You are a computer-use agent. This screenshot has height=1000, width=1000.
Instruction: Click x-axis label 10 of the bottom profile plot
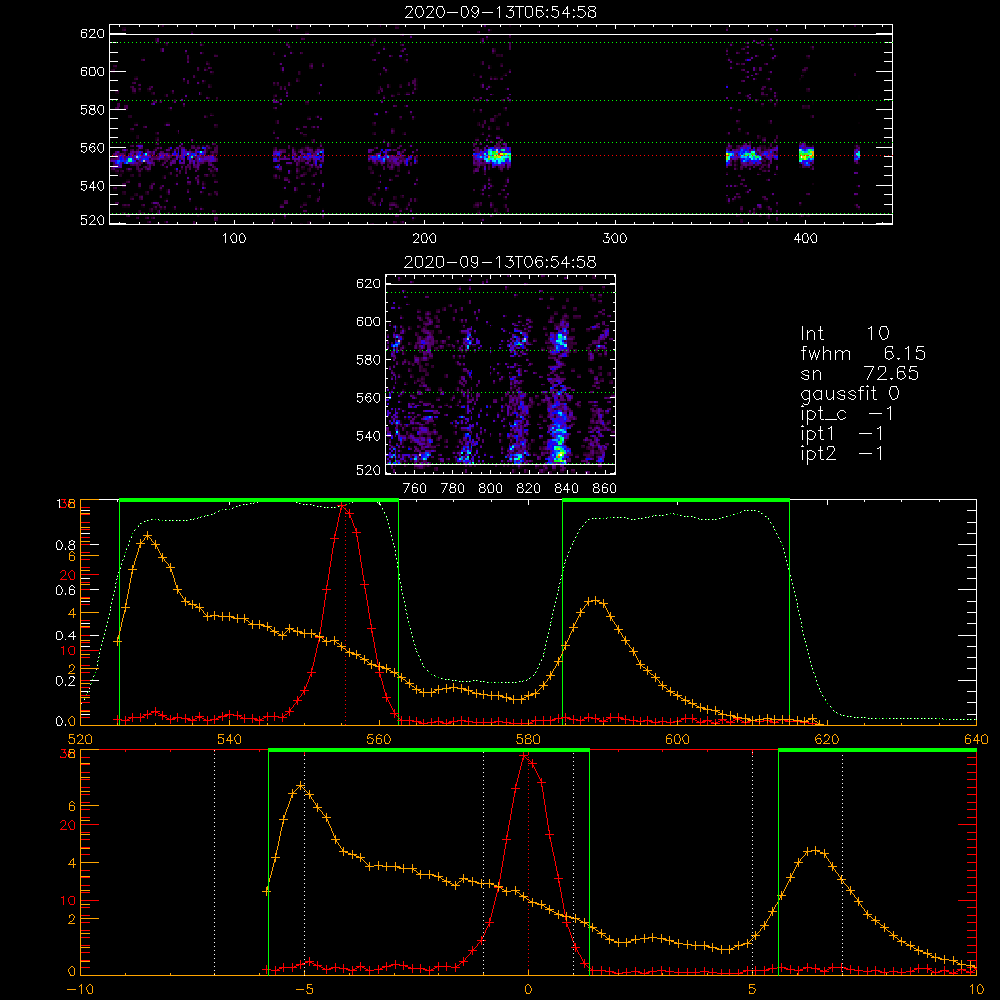[x=976, y=989]
